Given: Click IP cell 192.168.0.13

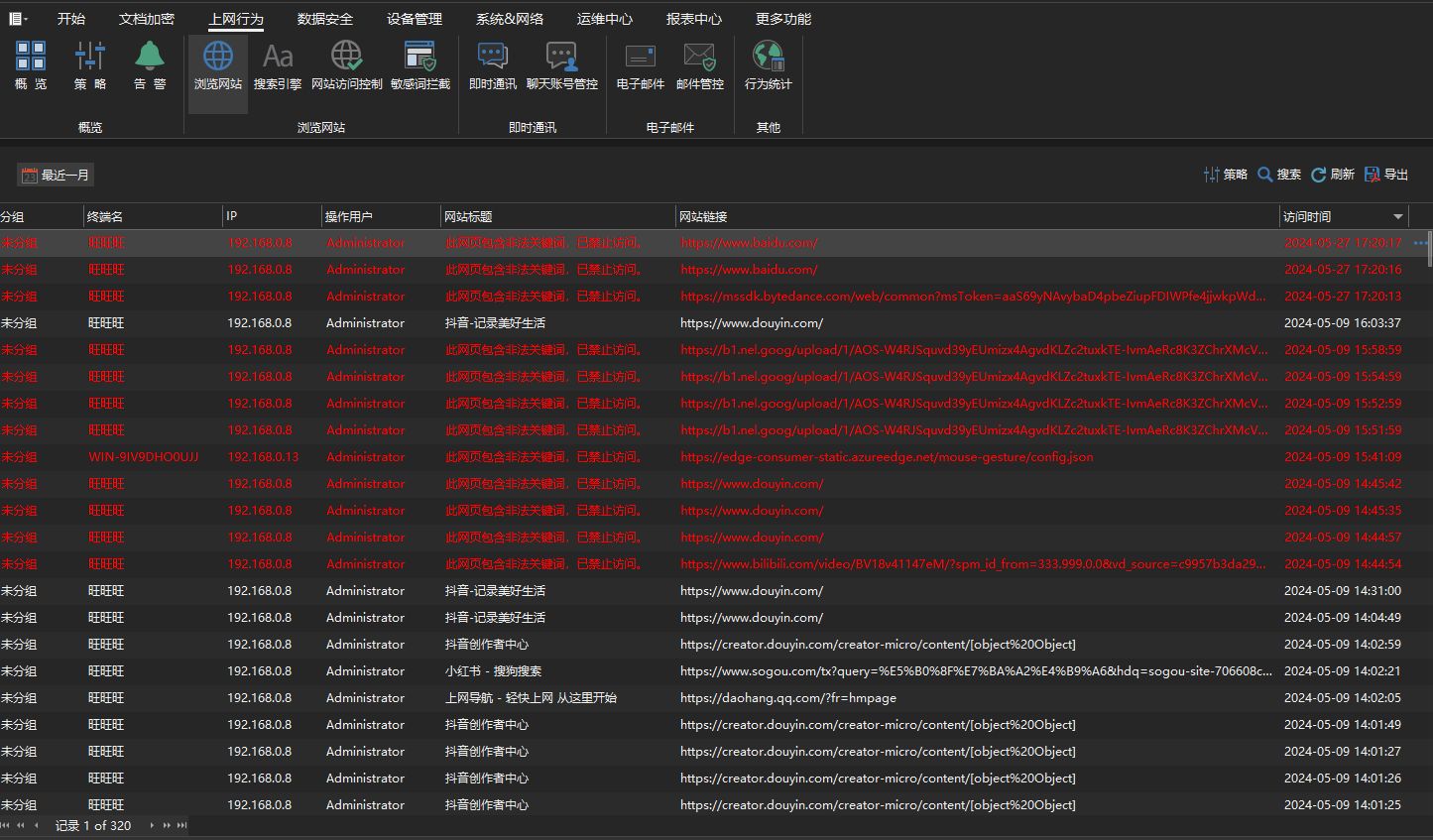Looking at the screenshot, I should click(x=263, y=457).
